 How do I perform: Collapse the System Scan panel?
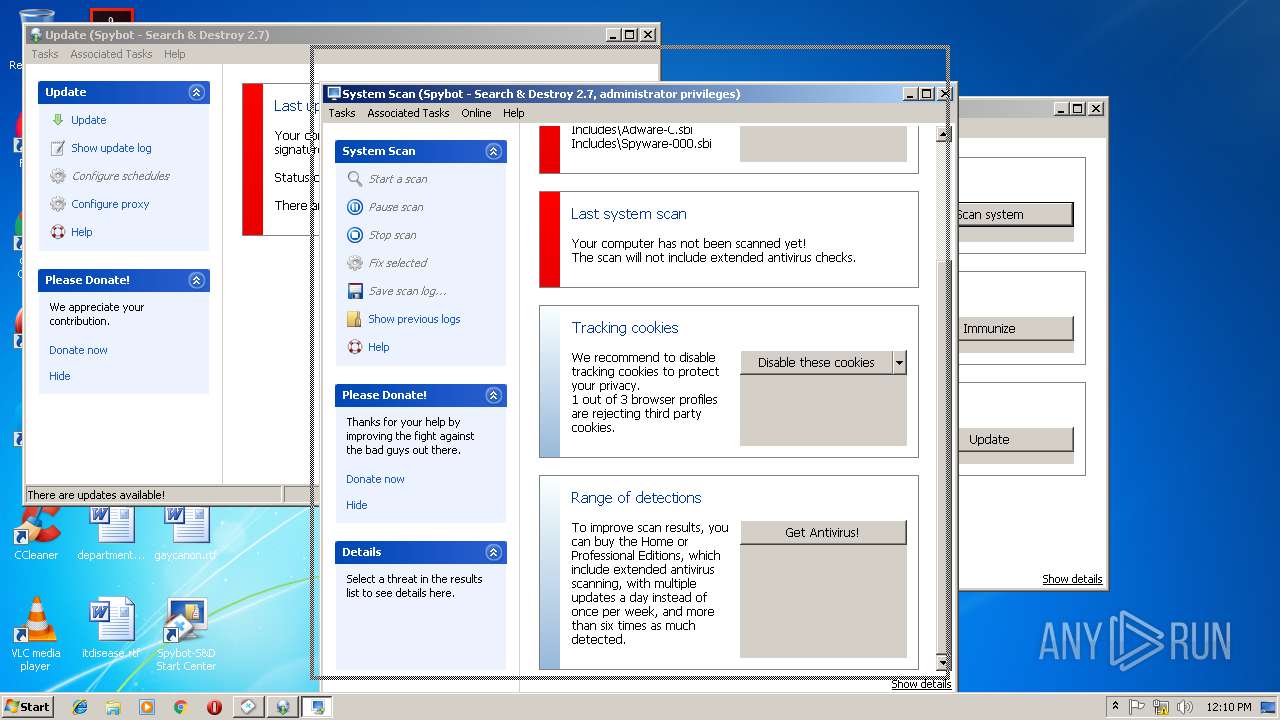[493, 151]
